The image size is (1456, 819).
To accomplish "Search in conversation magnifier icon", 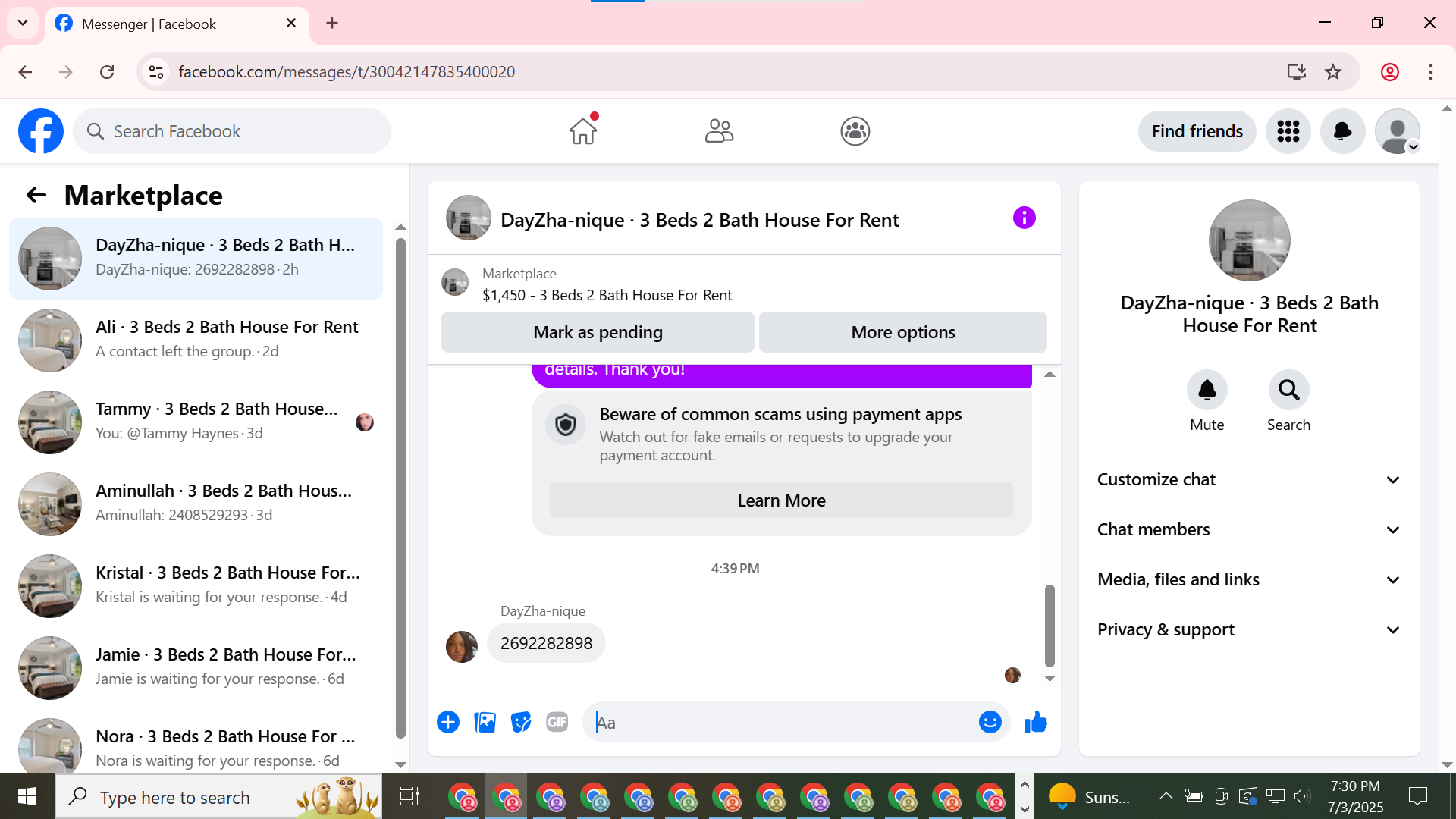I will (x=1288, y=391).
